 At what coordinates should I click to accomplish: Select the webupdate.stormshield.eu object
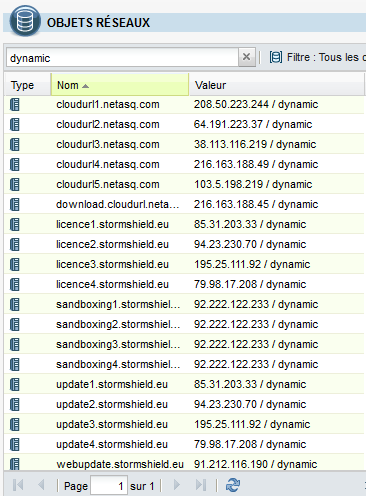(184, 464)
